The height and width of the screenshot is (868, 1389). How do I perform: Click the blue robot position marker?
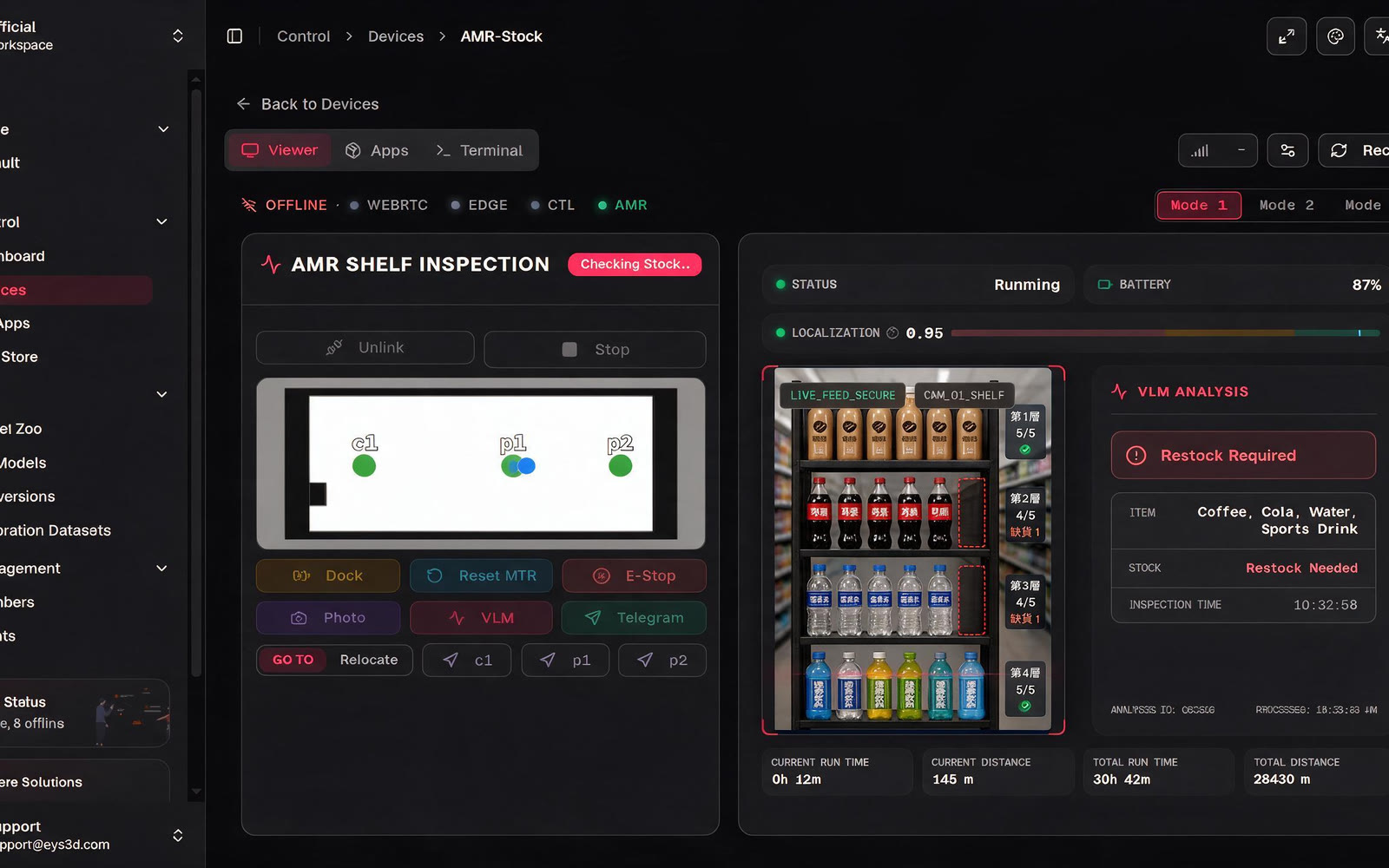(526, 465)
